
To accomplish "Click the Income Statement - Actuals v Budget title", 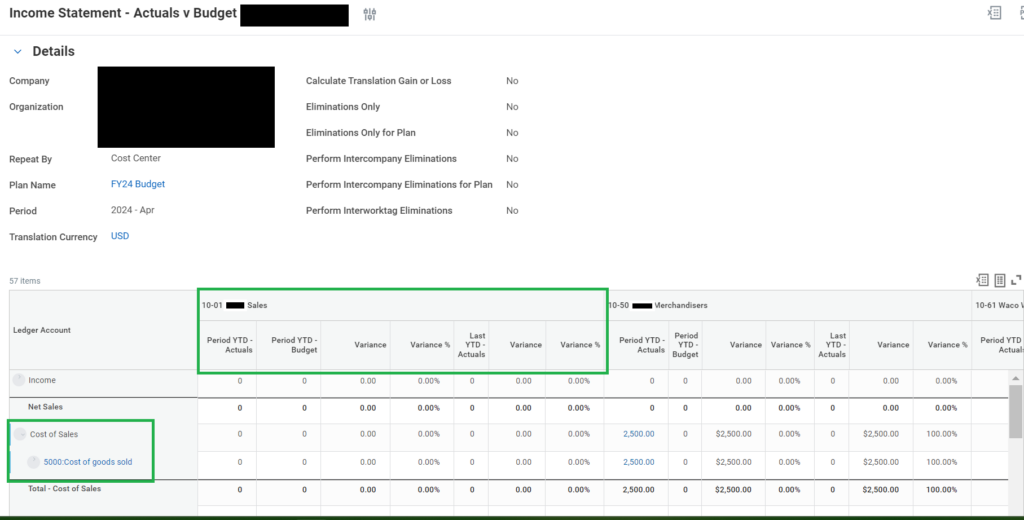I will pyautogui.click(x=123, y=13).
